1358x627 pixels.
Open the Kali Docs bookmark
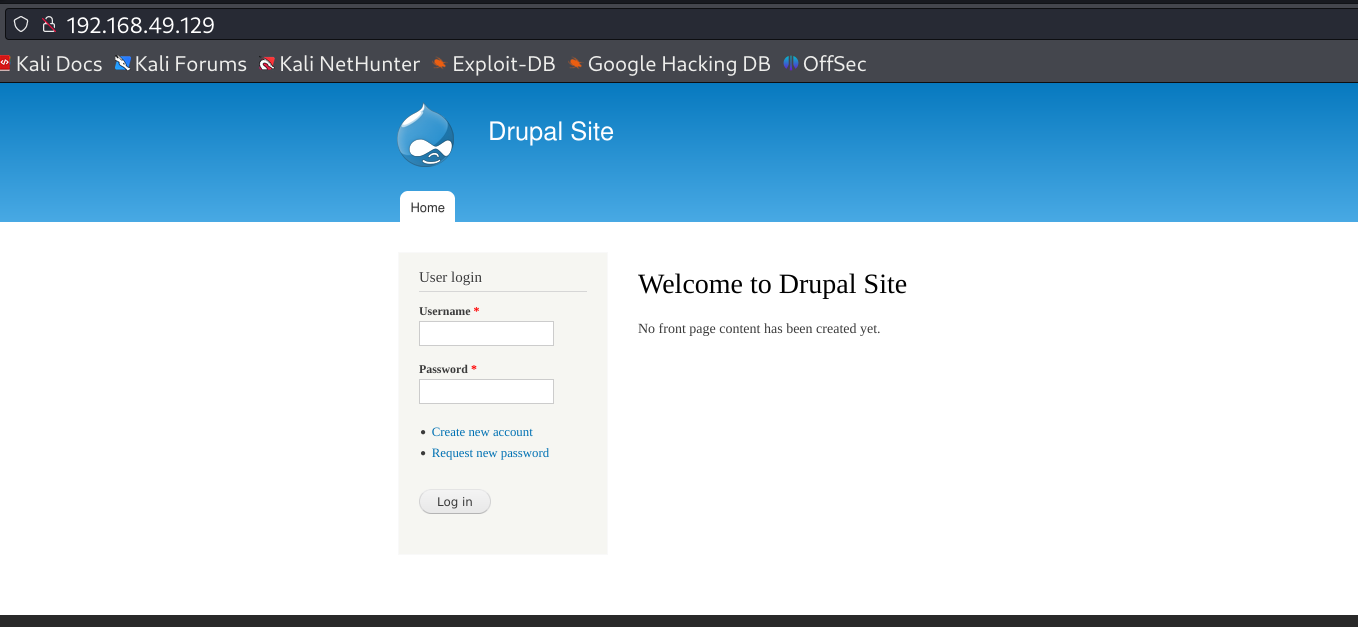tap(51, 64)
